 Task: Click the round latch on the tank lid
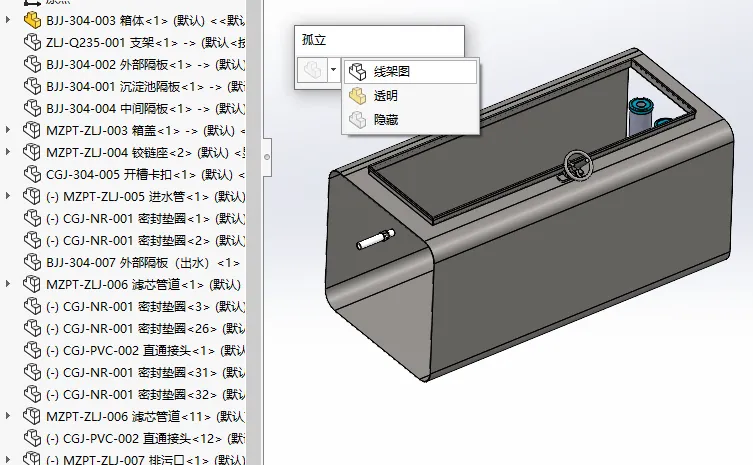[578, 166]
